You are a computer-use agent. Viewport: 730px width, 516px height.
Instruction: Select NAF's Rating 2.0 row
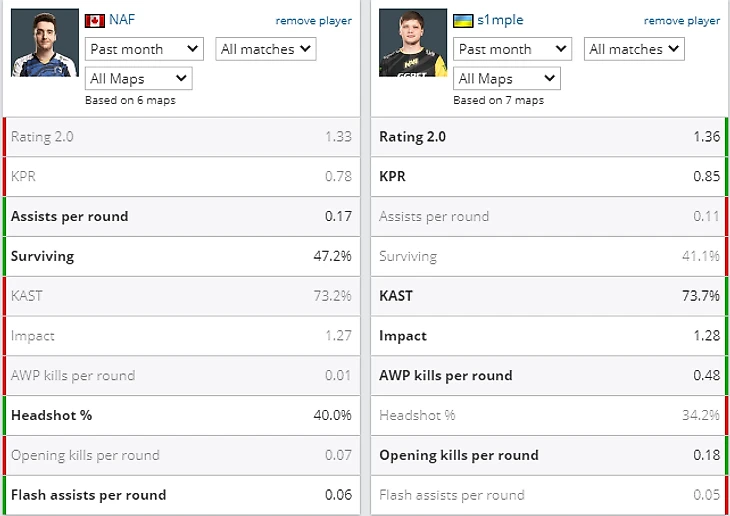(x=181, y=137)
